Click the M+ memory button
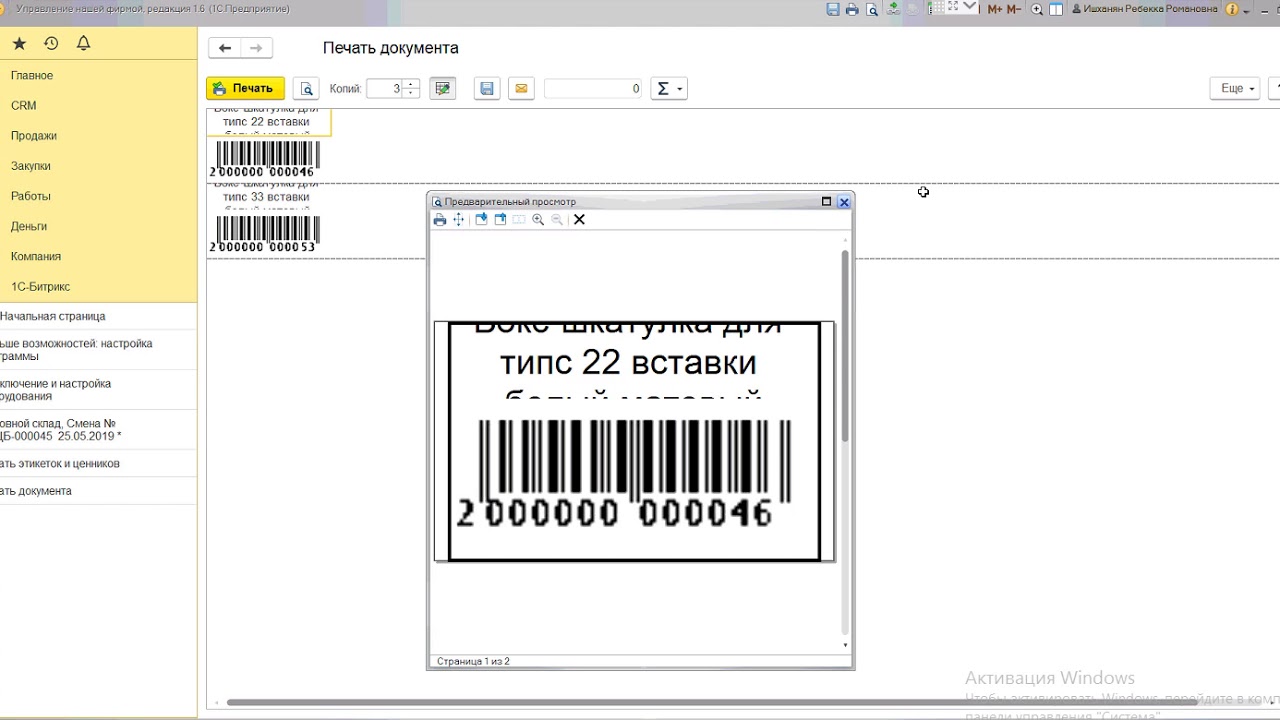 click(x=995, y=9)
